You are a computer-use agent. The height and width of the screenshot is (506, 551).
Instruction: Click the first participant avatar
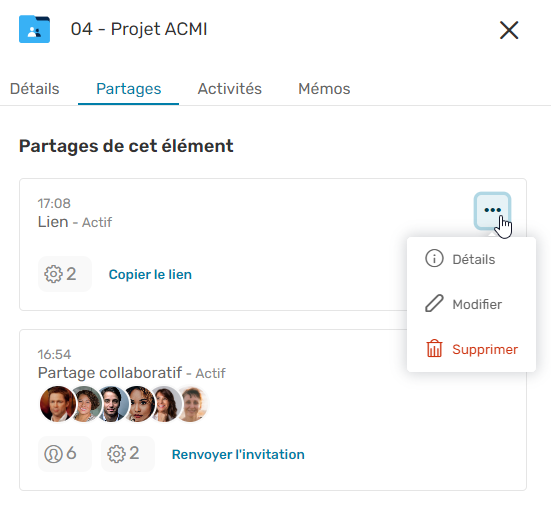pos(58,404)
